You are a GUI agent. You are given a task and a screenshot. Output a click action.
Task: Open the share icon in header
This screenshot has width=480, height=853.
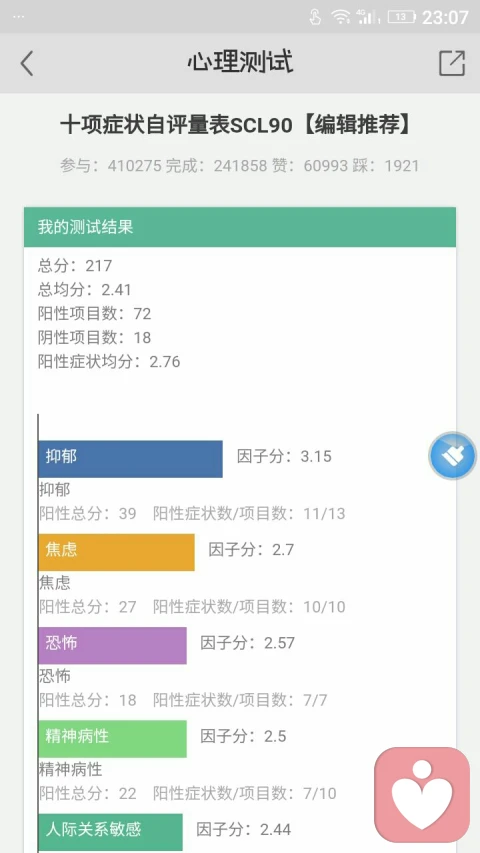coord(452,63)
